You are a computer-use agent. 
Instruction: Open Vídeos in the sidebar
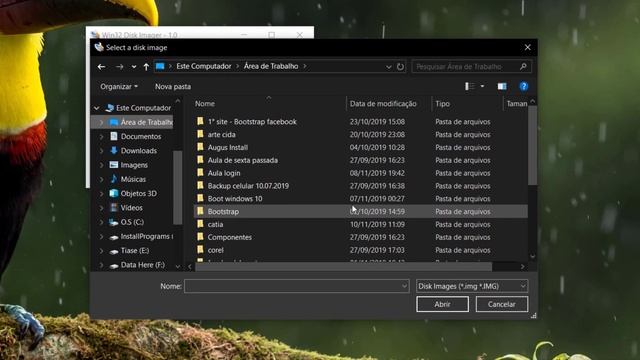pos(131,208)
